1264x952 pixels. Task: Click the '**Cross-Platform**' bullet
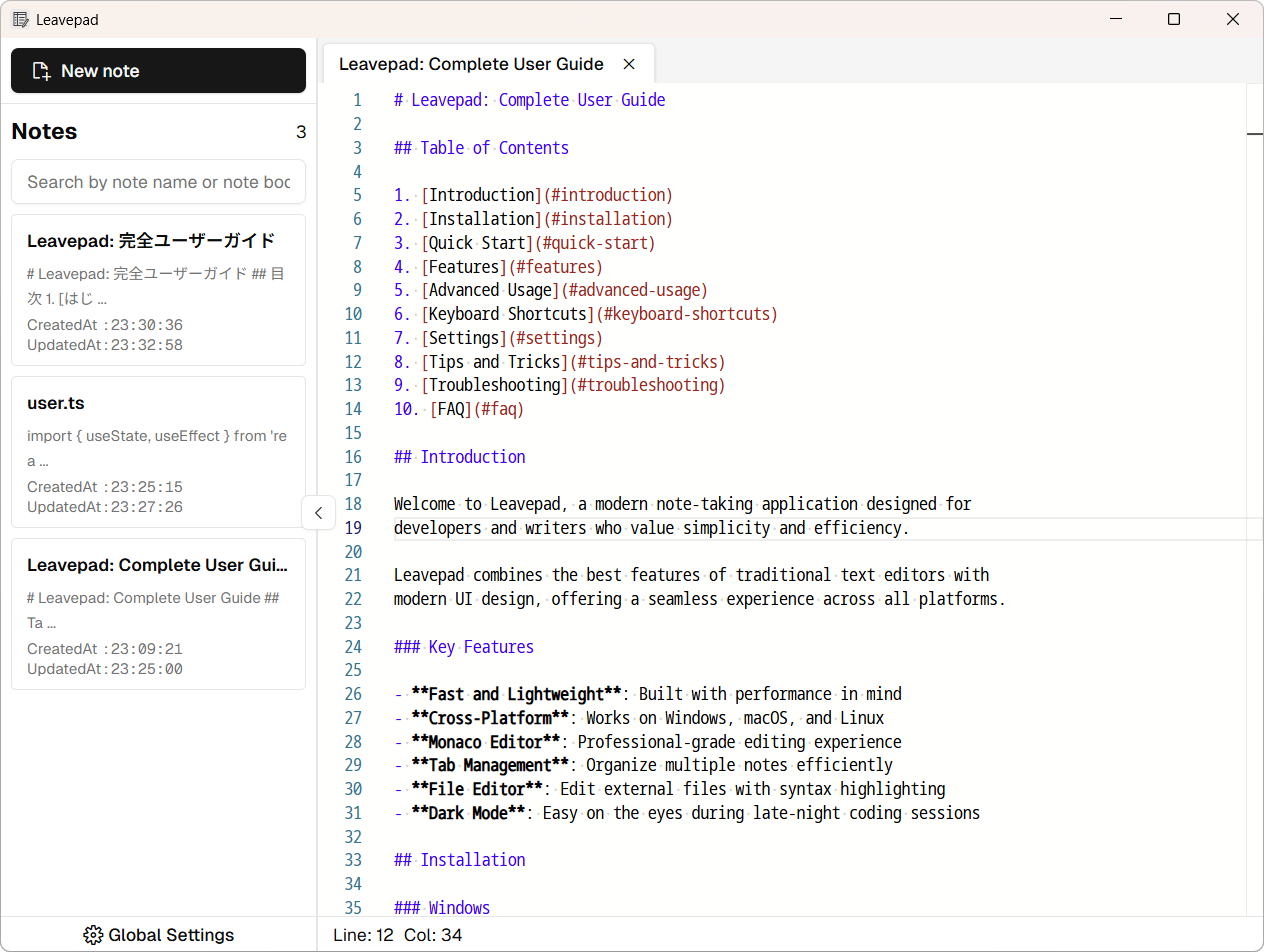click(639, 718)
